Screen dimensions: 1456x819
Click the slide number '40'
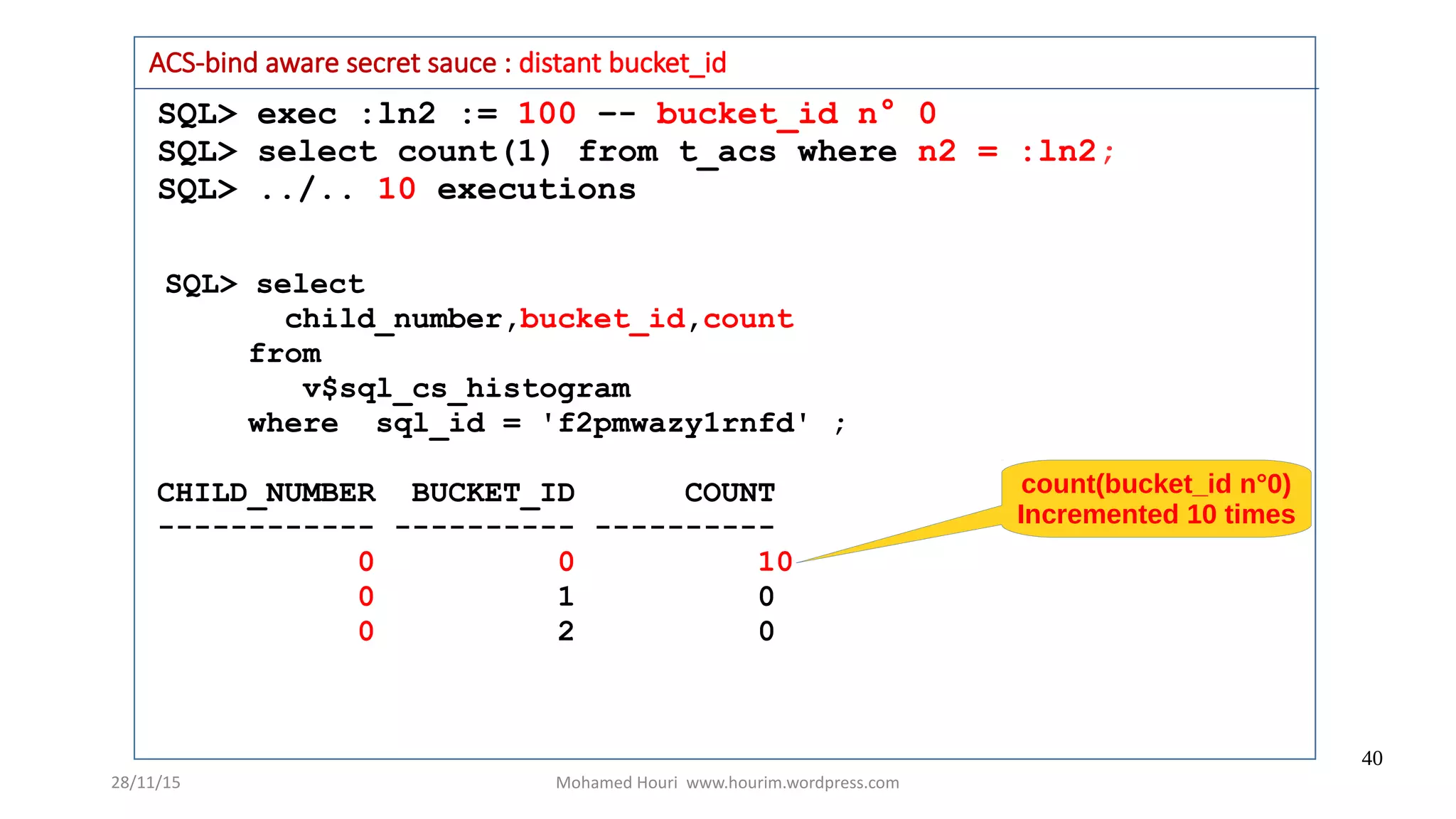click(x=1372, y=759)
